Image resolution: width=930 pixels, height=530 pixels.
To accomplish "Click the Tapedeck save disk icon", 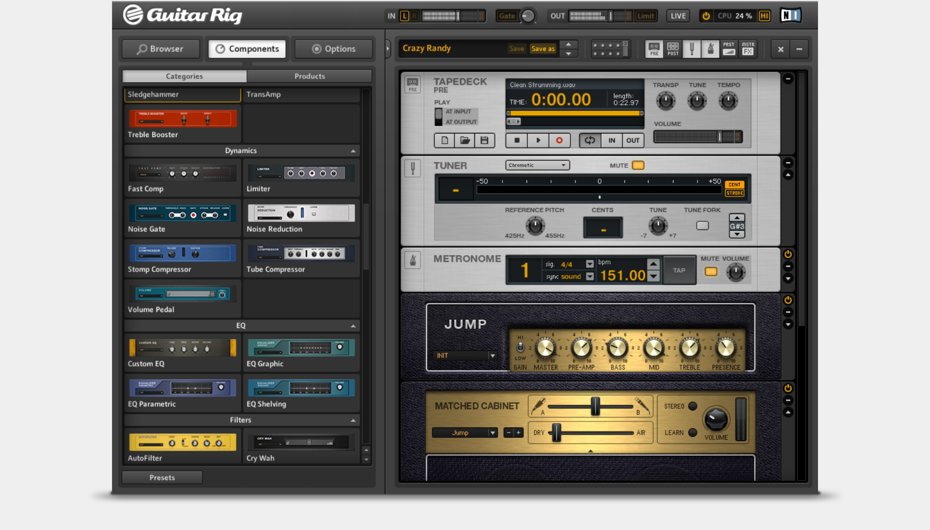I will 485,141.
